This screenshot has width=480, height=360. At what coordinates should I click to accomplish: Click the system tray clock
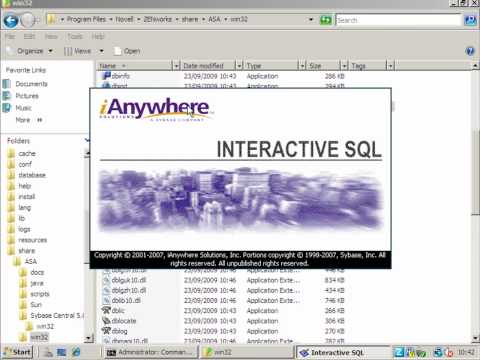tap(466, 352)
